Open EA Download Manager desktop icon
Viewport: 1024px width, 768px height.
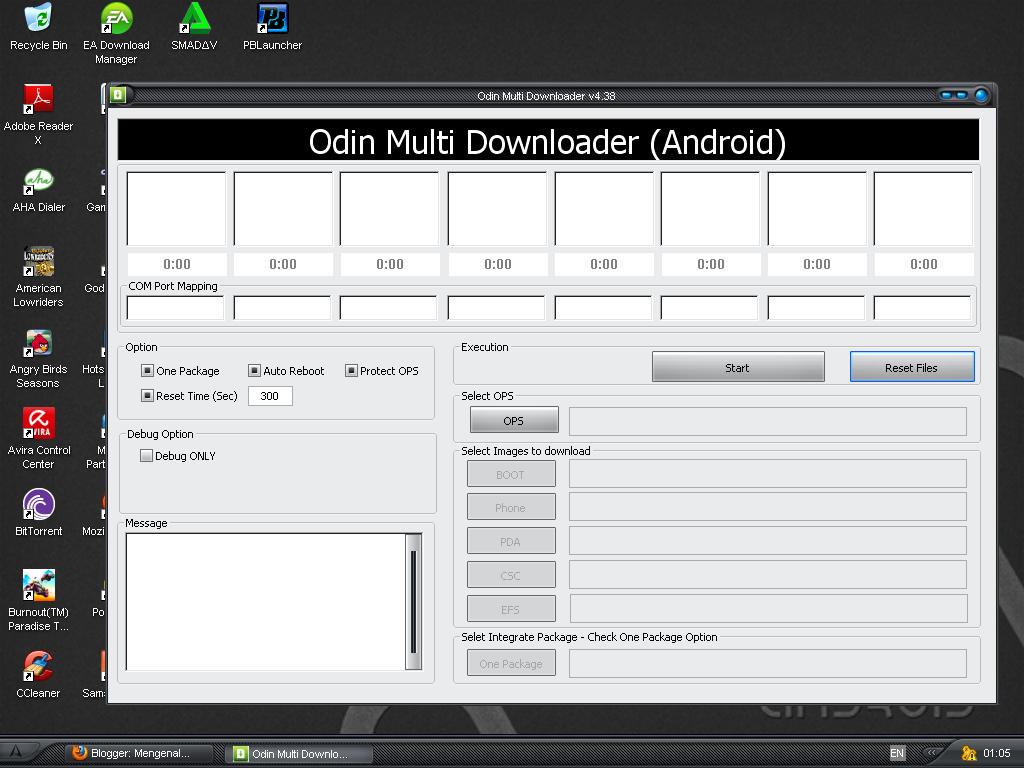tap(116, 34)
